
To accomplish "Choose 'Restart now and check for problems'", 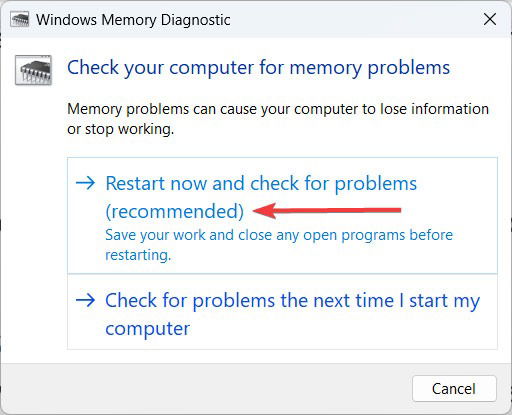I will [282, 215].
